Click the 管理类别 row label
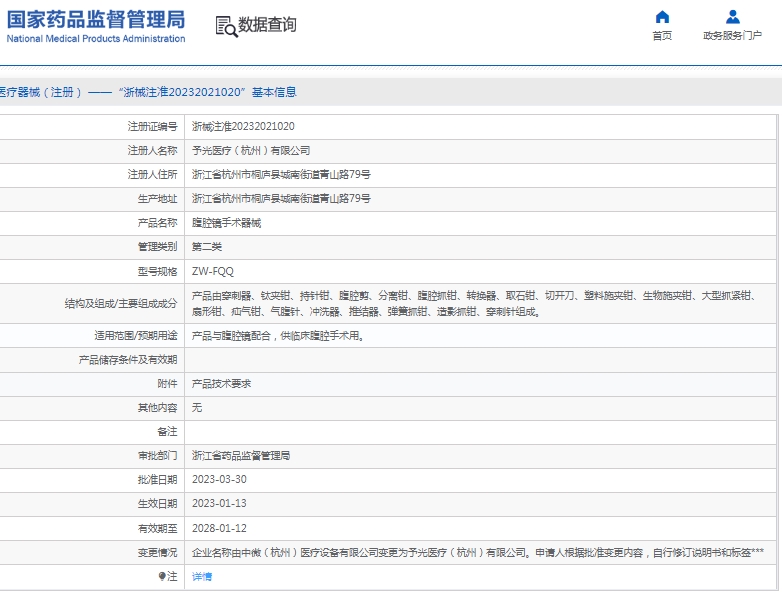The width and height of the screenshot is (782, 594). pyautogui.click(x=158, y=247)
